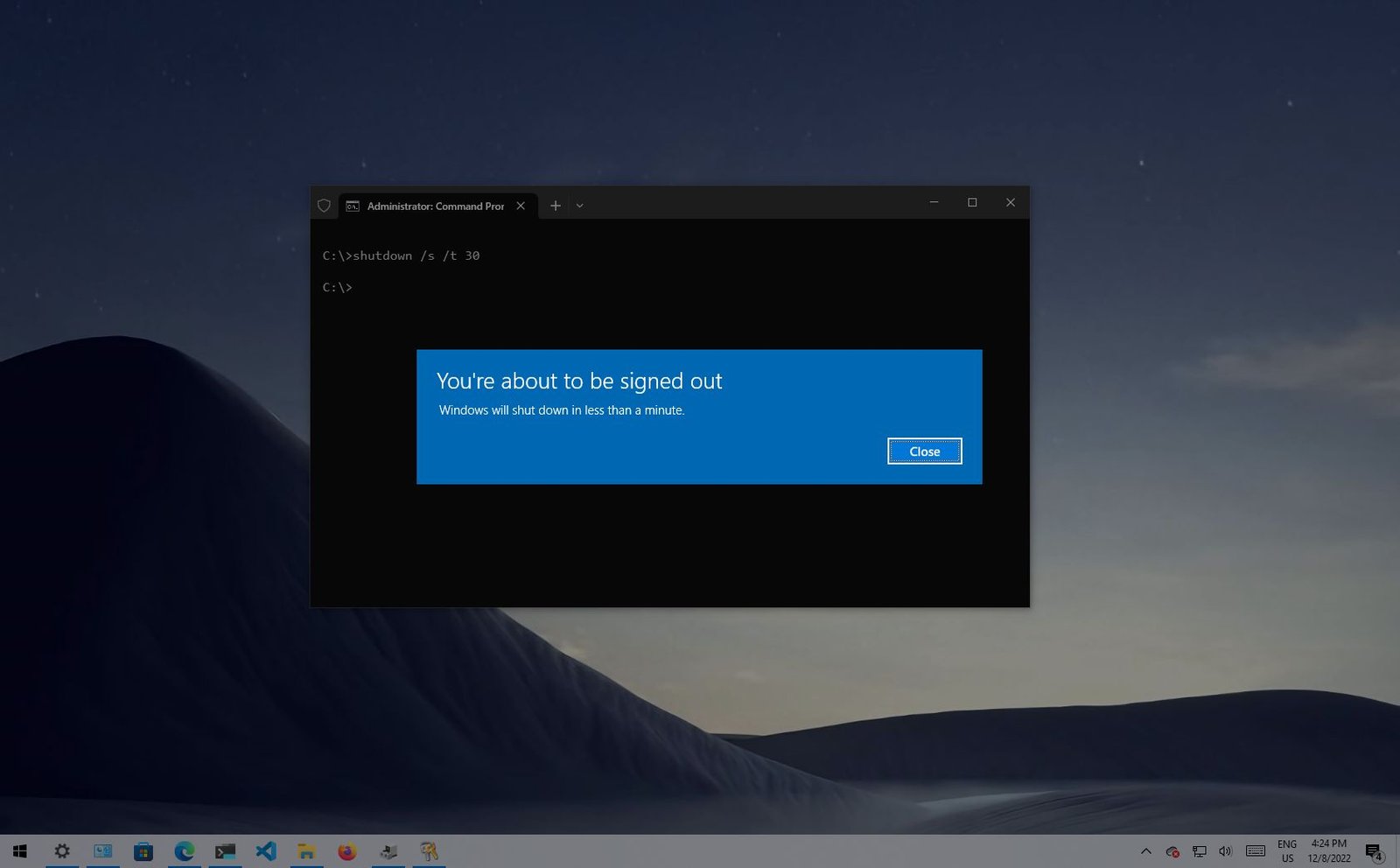Select the Administrator: Command Prompt tab
1400x868 pixels.
pyautogui.click(x=429, y=206)
